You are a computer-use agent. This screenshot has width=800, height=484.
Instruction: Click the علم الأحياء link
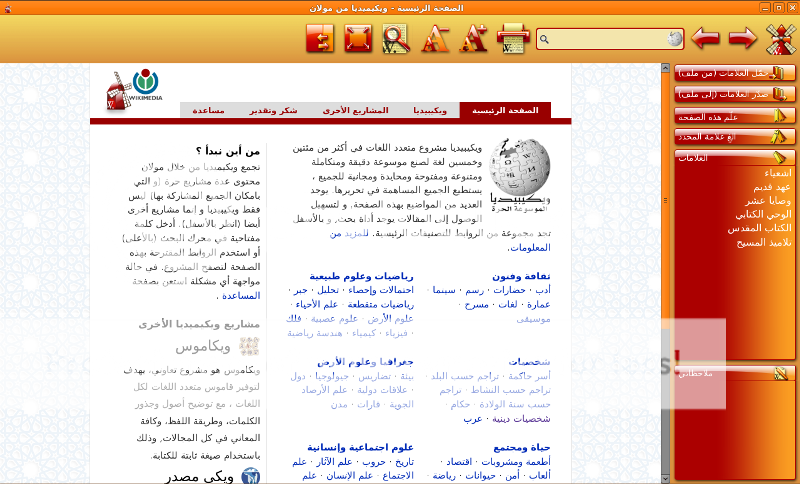click(317, 304)
